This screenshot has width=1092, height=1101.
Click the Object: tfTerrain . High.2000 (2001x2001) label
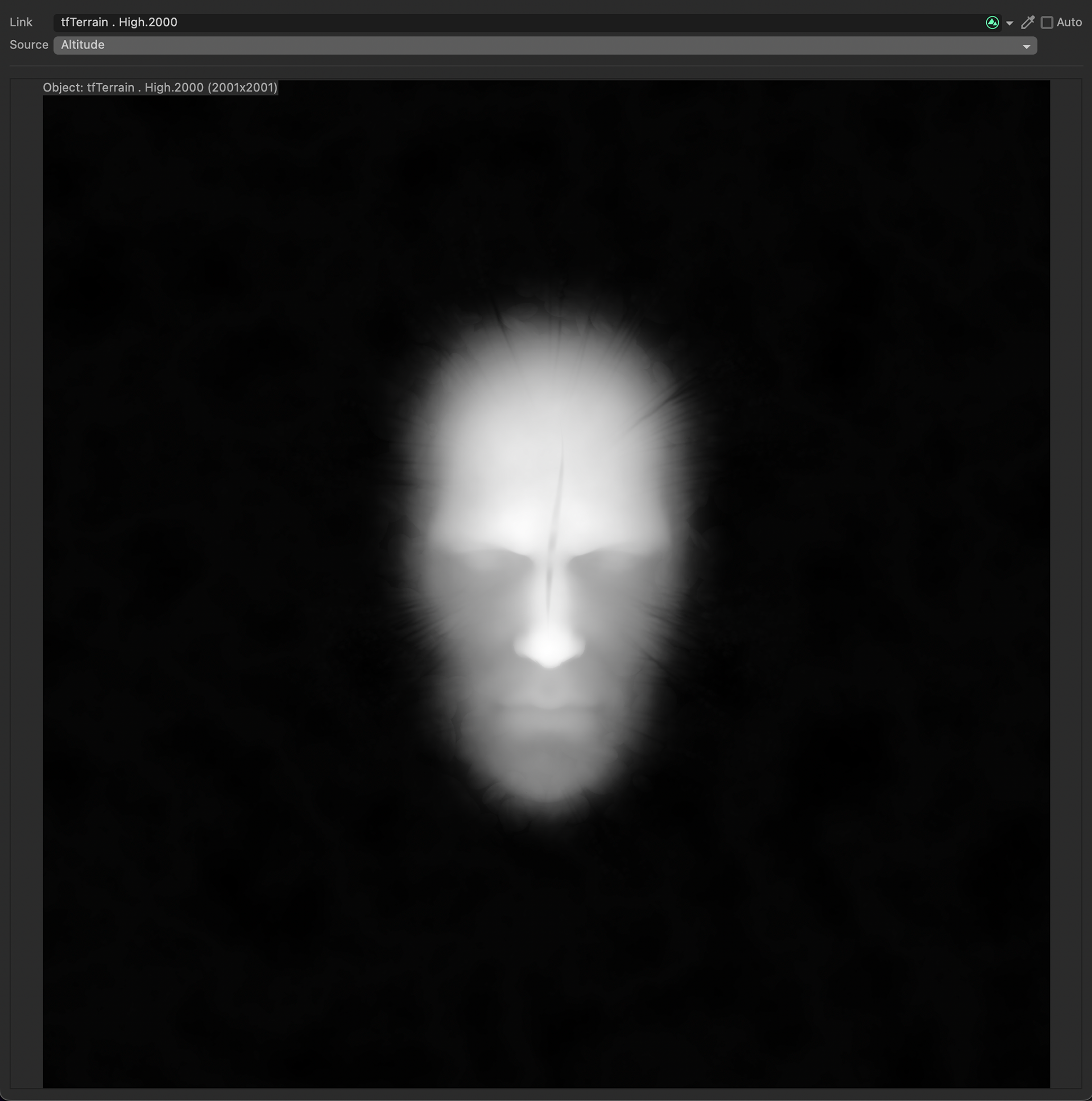click(160, 88)
